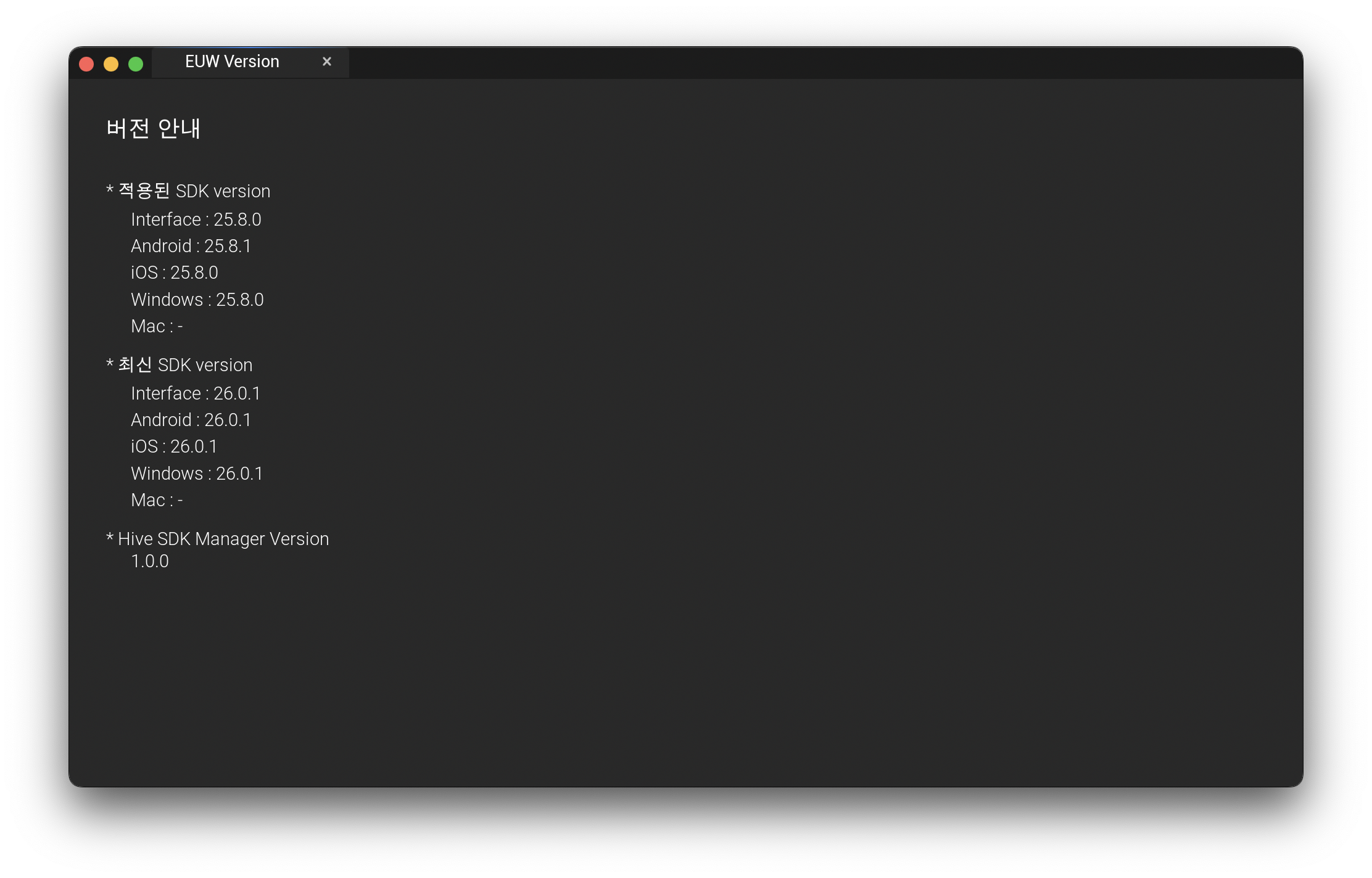
Task: Click the green maximize window button
Action: [136, 64]
